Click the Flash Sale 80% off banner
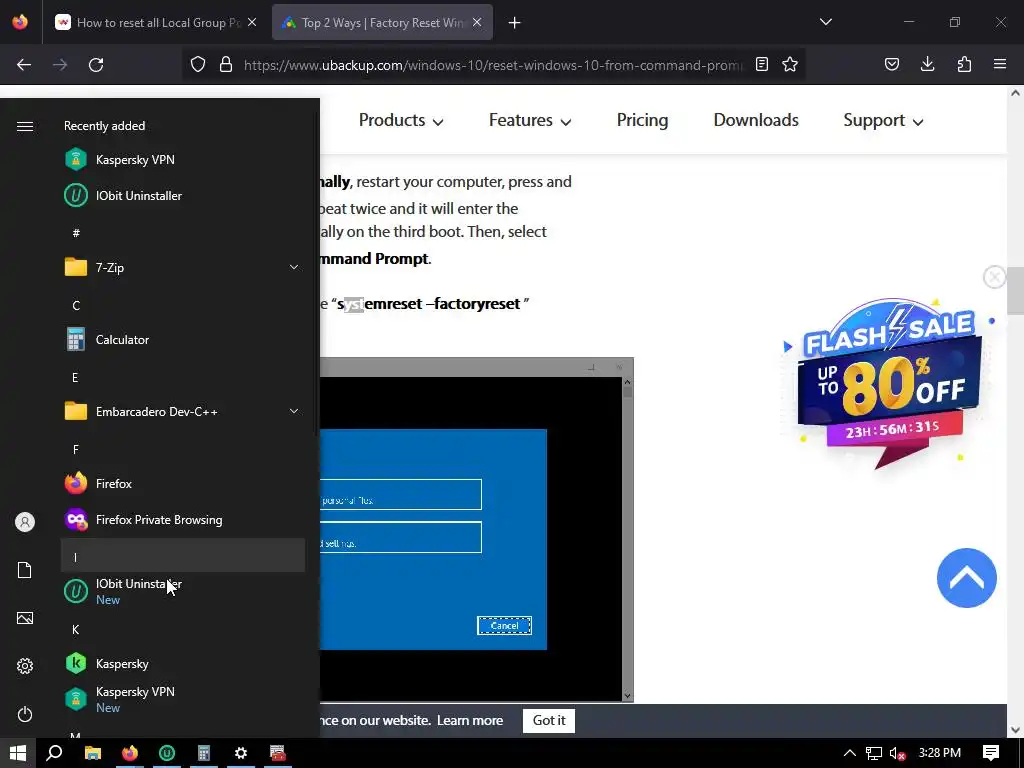This screenshot has width=1024, height=768. point(888,382)
